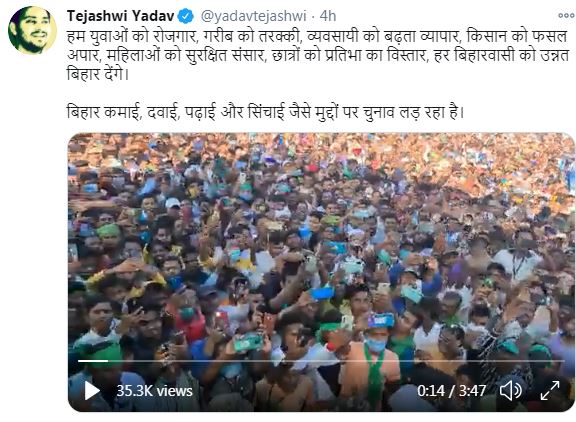Seek to the middle of the video progress bar
The height and width of the screenshot is (422, 576).
pos(321,361)
